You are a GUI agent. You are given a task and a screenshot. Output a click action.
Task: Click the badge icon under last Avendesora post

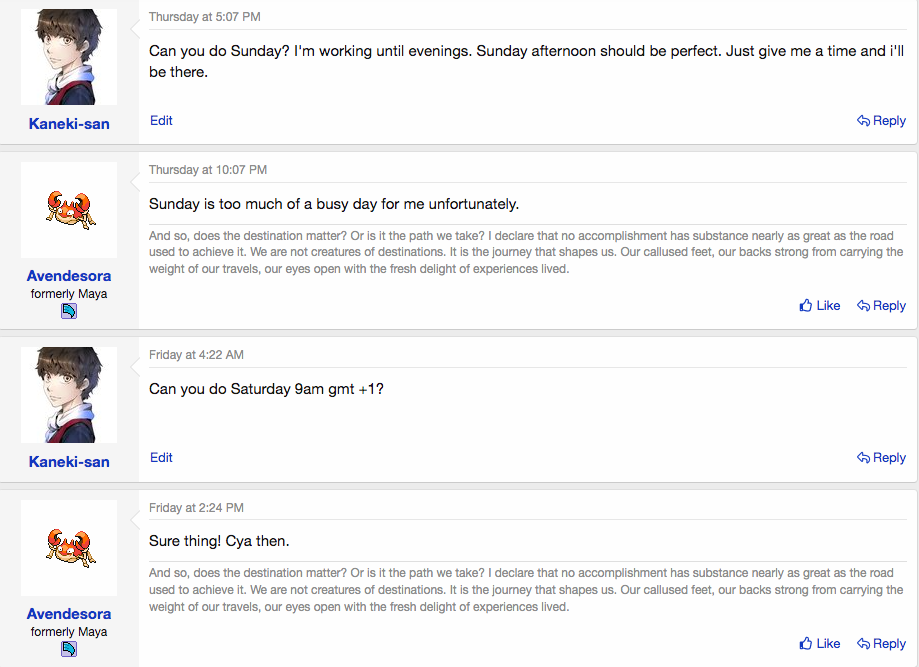coord(69,649)
